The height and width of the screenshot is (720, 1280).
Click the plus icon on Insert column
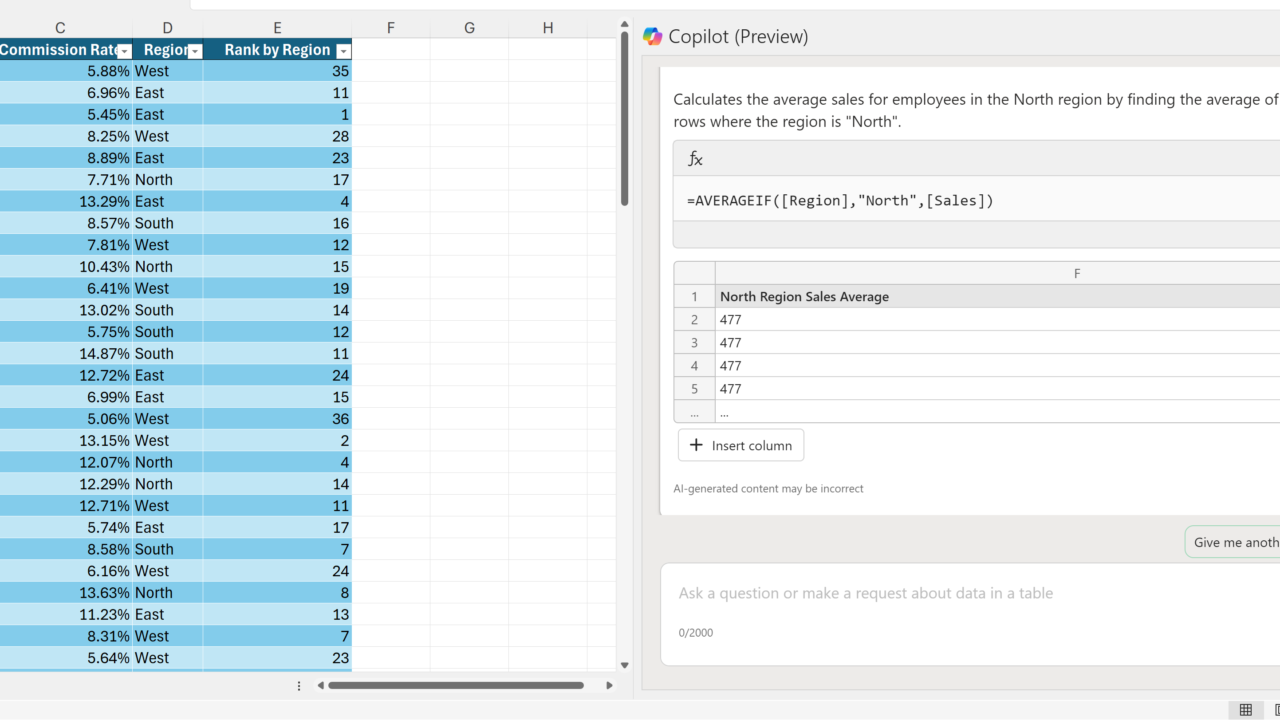tap(697, 446)
